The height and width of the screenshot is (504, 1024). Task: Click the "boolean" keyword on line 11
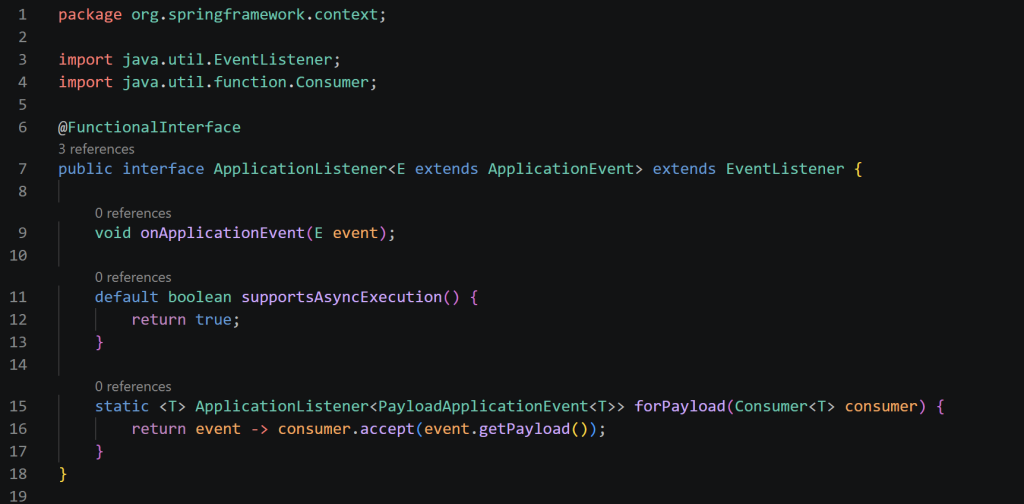200,297
